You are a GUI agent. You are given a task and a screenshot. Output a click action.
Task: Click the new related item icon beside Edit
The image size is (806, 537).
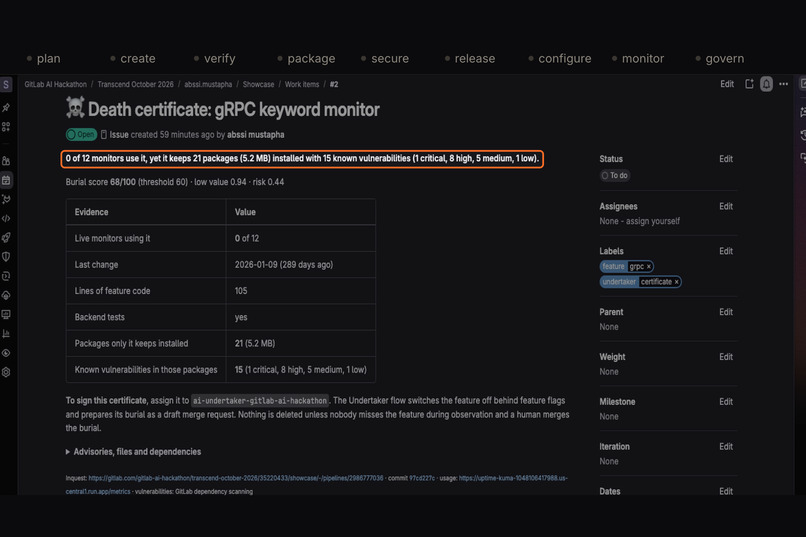(749, 84)
